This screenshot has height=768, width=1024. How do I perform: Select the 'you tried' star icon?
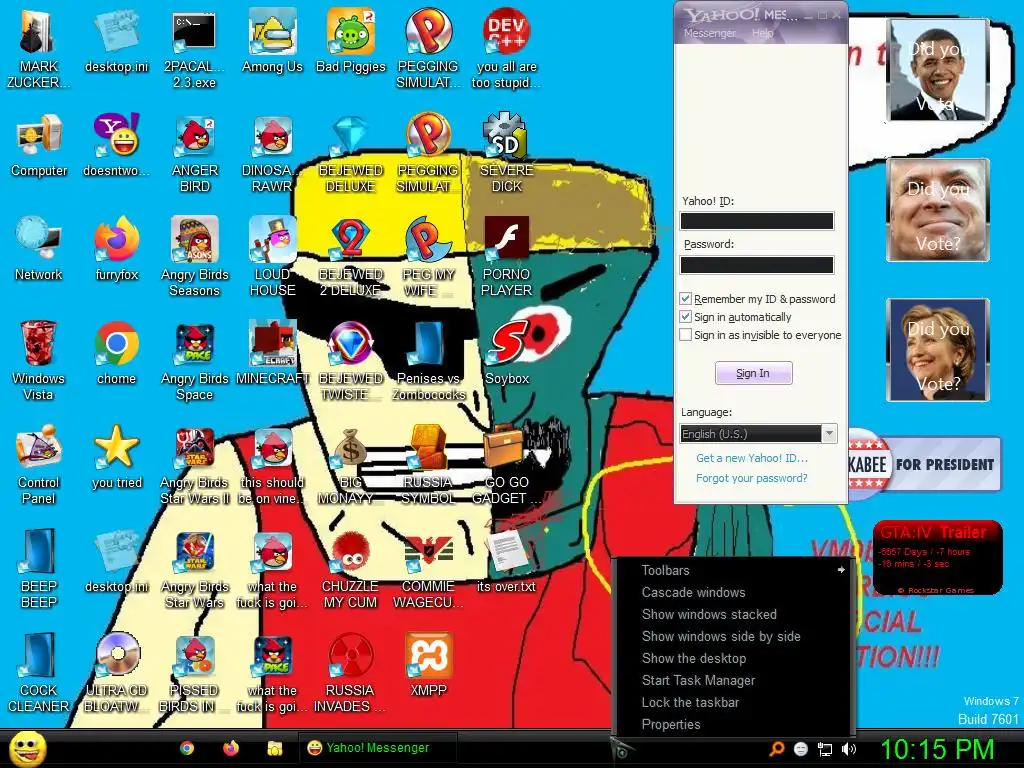point(116,456)
